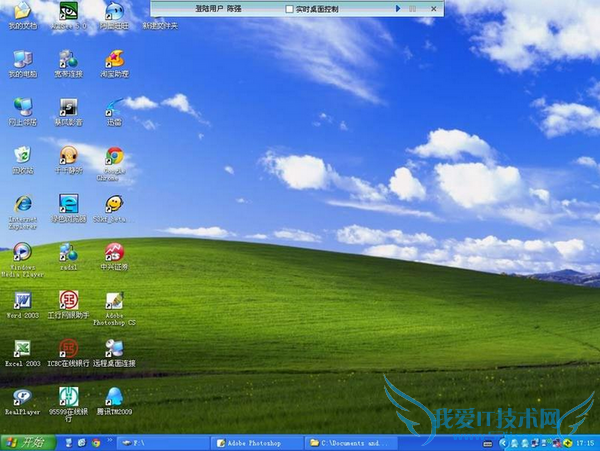Switch to Adobe Photoshop taskbar button

[x=253, y=442]
